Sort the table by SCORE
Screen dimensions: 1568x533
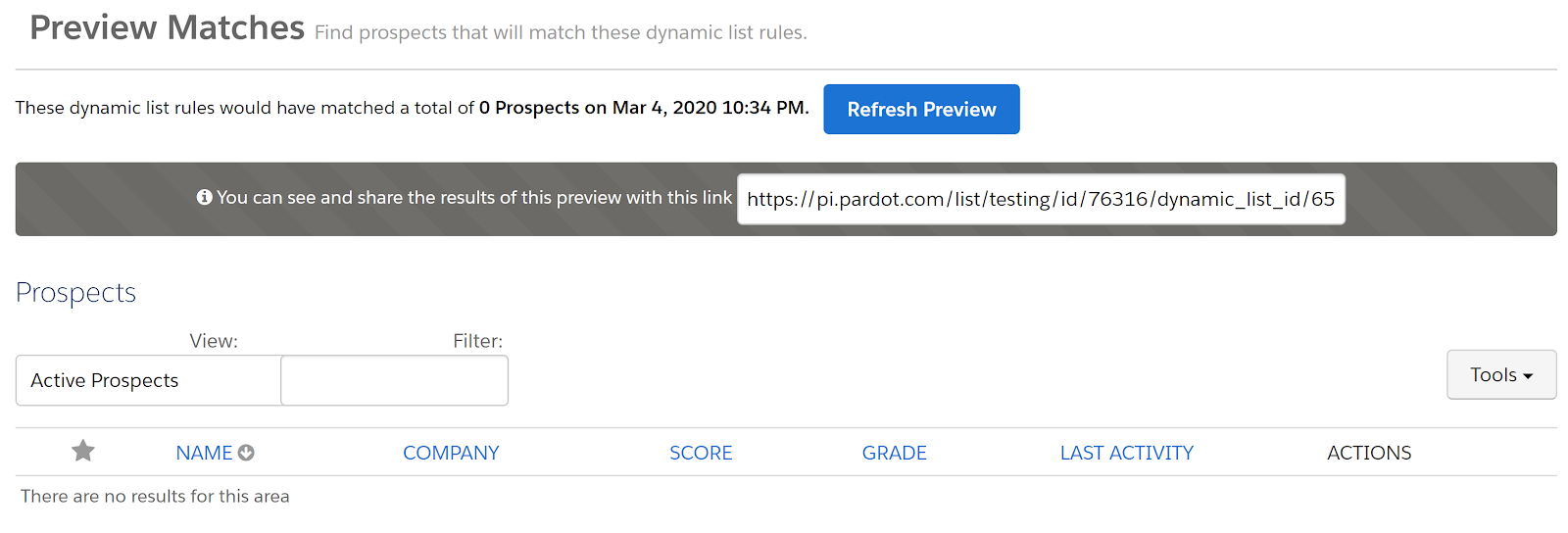pos(701,453)
